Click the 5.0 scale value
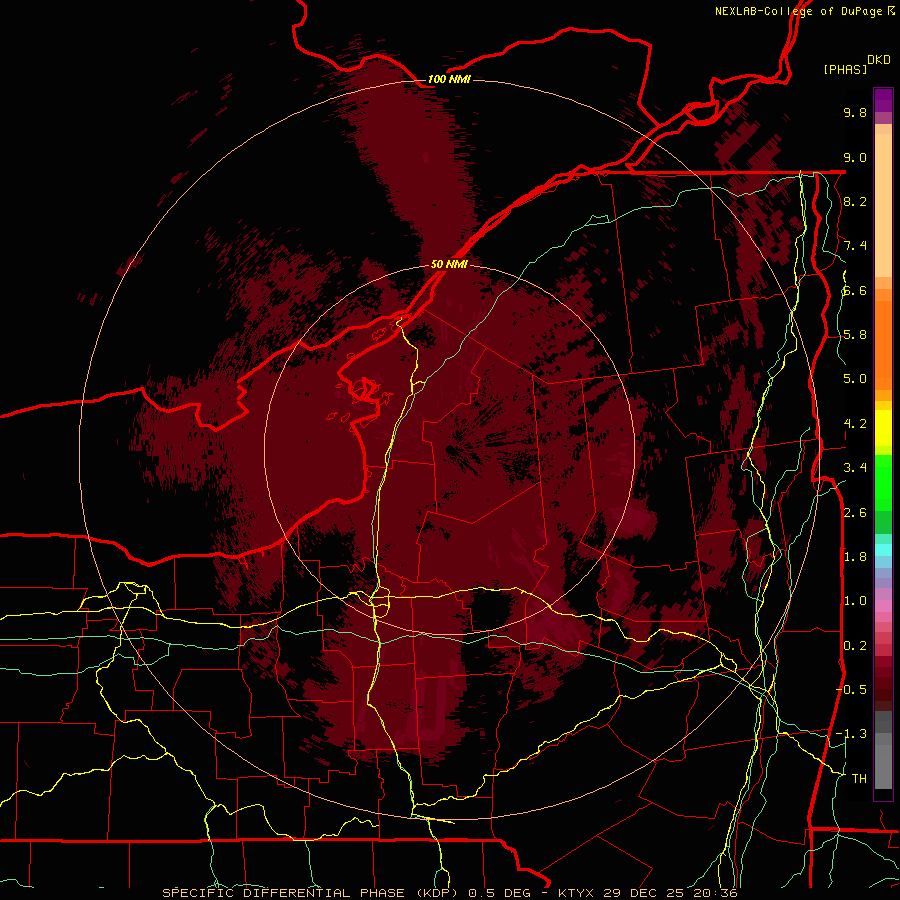The width and height of the screenshot is (900, 900). click(x=855, y=379)
